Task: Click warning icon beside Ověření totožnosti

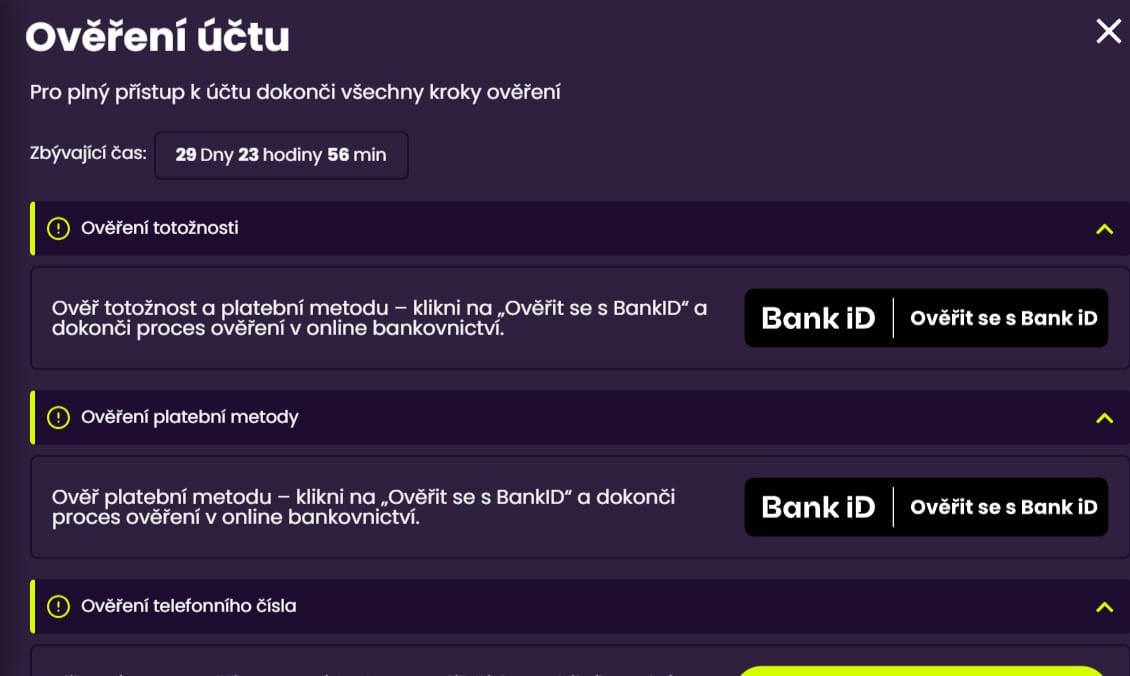Action: click(58, 228)
